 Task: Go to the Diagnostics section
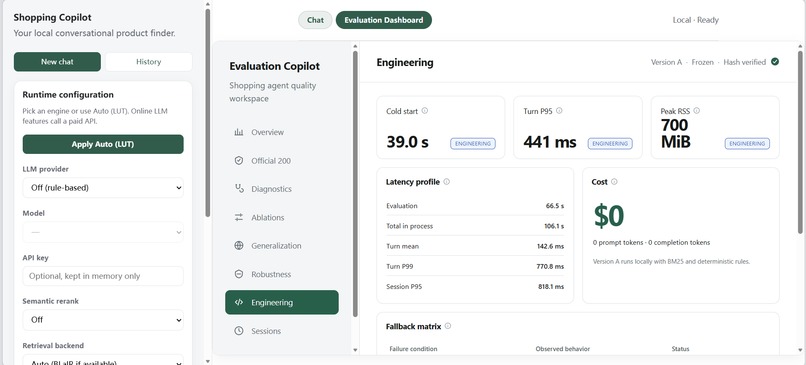[282, 189]
